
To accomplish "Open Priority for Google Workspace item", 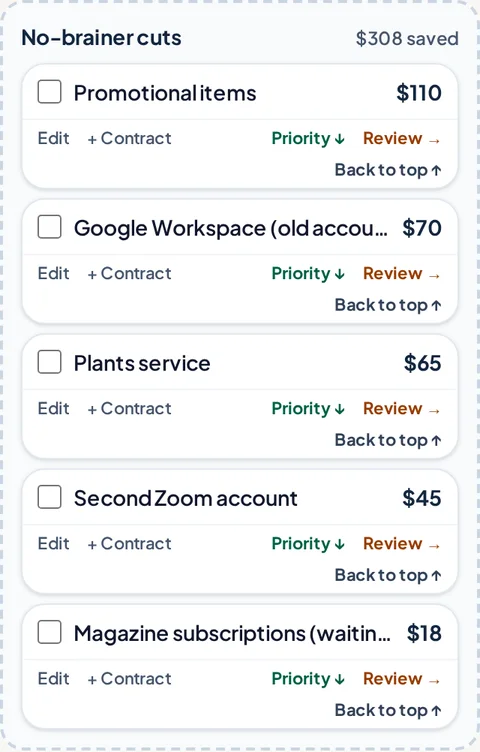I will [308, 274].
